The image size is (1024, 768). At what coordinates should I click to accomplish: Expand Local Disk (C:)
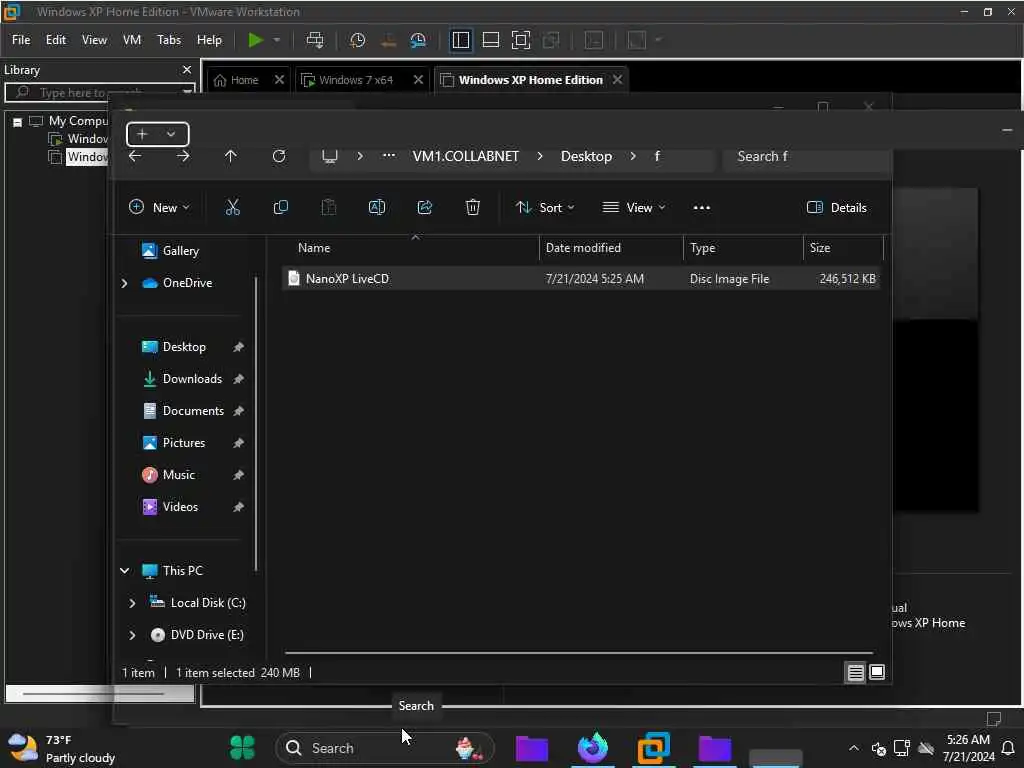[x=132, y=603]
